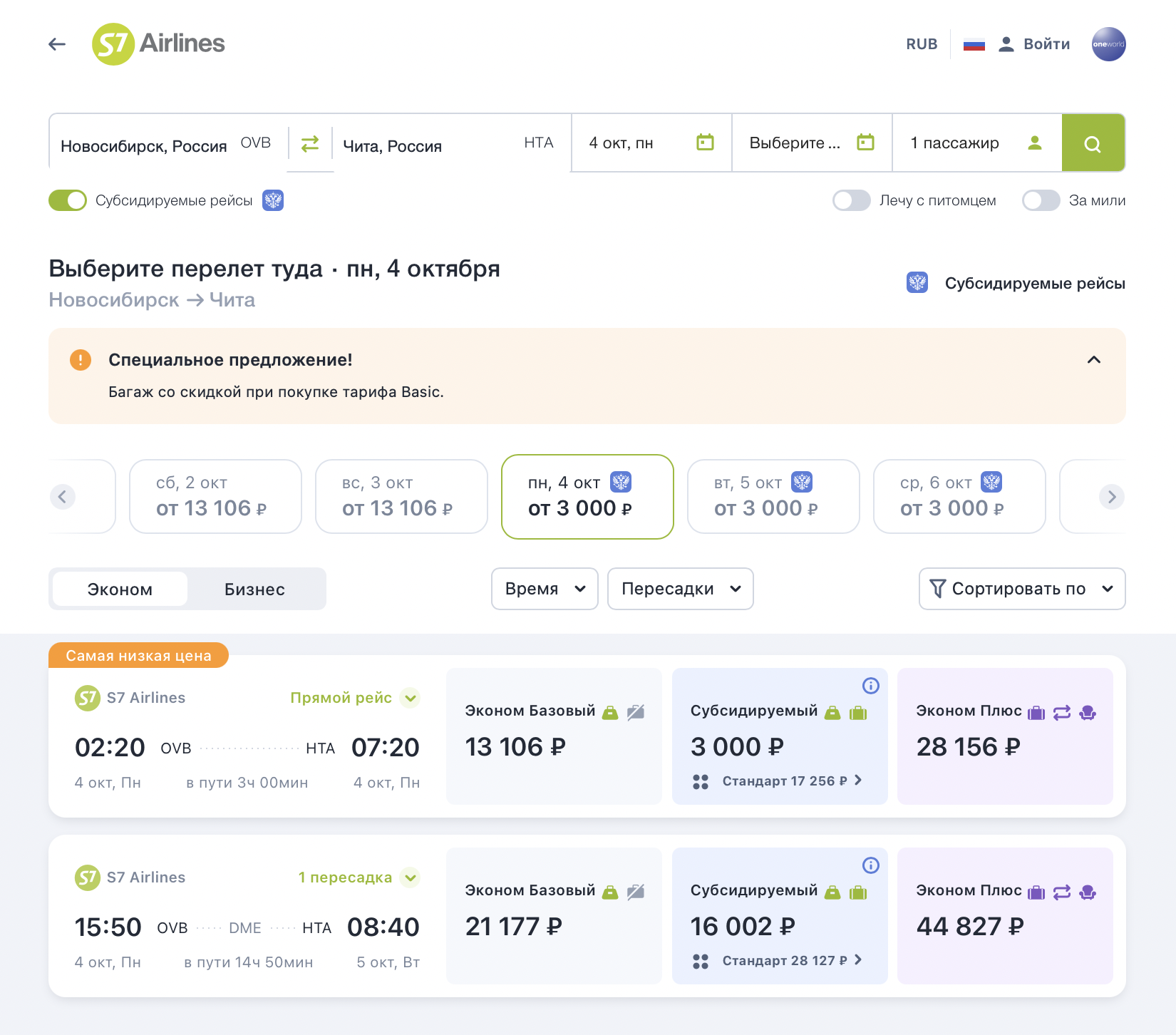1176x1035 pixels.
Task: Go back using the left arrow
Action: click(57, 44)
